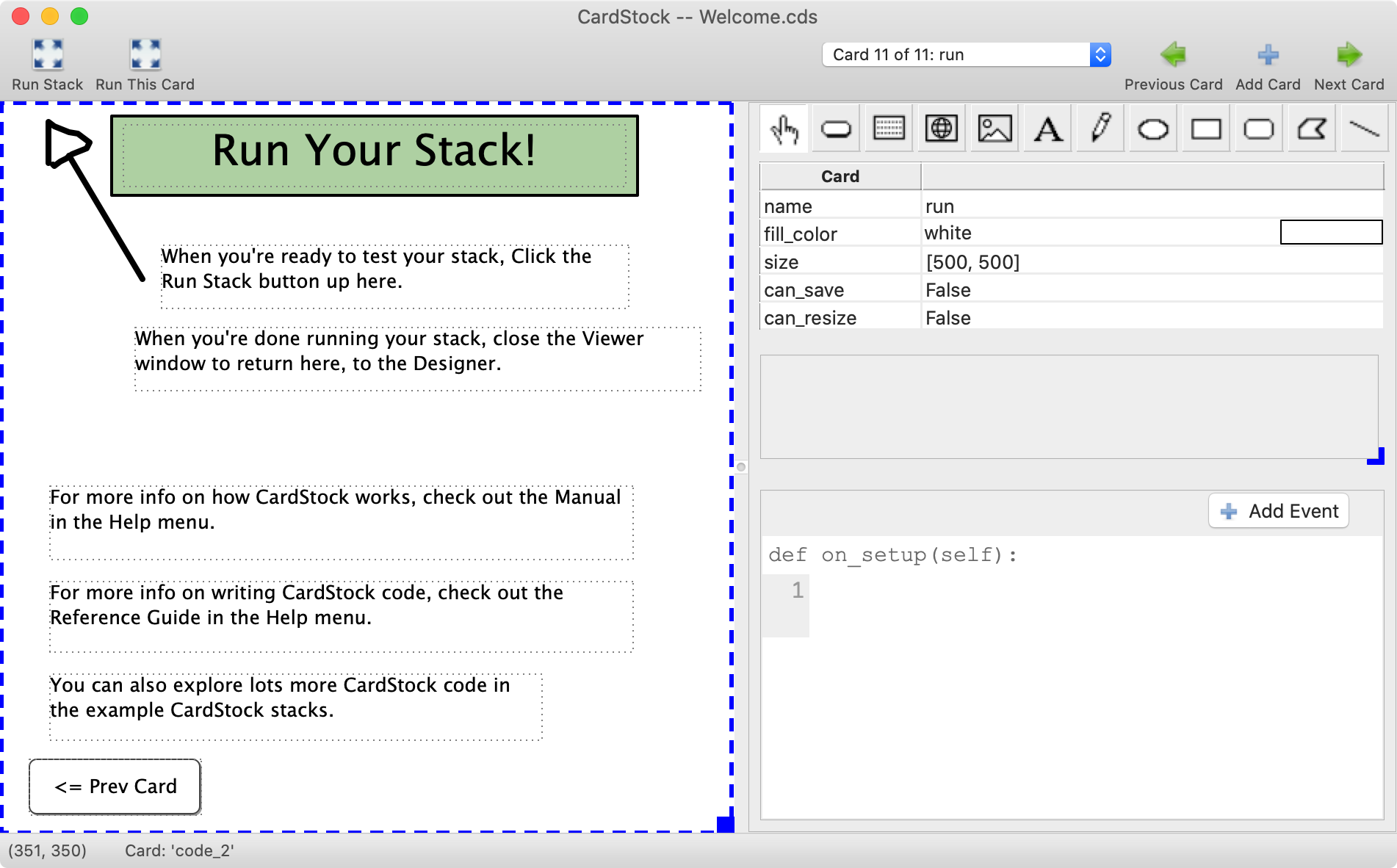Select the Text Field tool
Screen dimensions: 1397x868
[889, 129]
